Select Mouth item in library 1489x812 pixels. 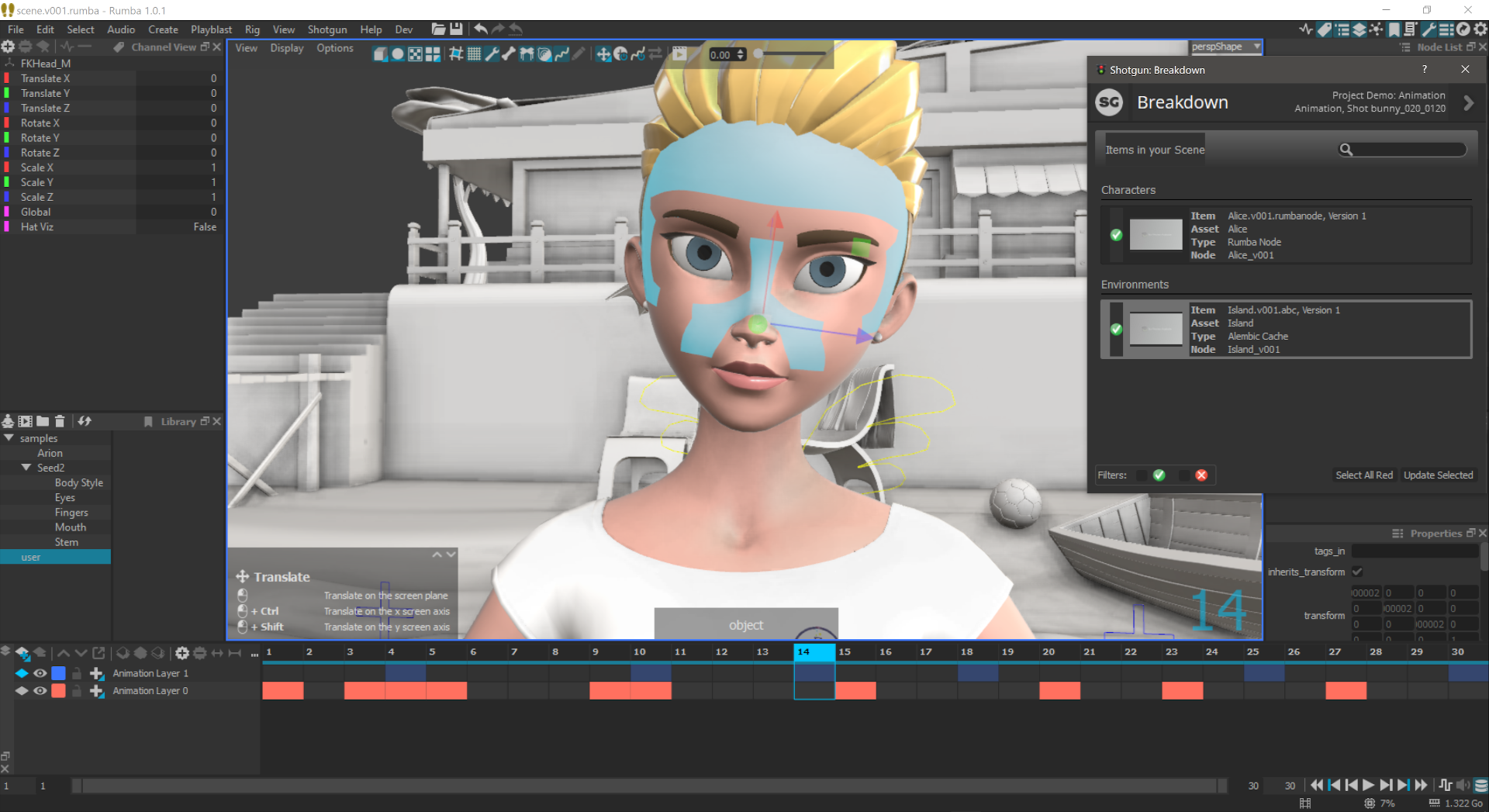coord(71,527)
